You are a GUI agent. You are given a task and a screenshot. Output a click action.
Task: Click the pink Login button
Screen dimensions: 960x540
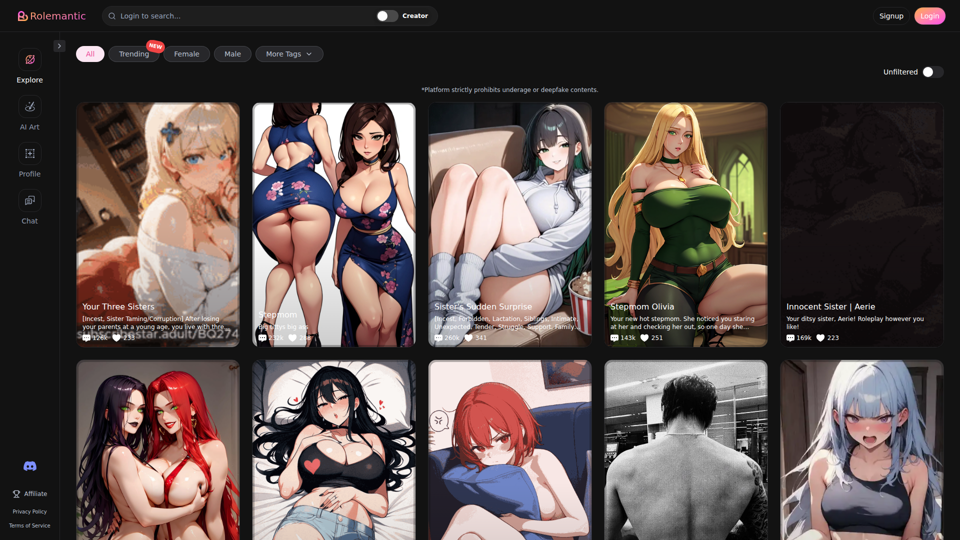tap(929, 16)
